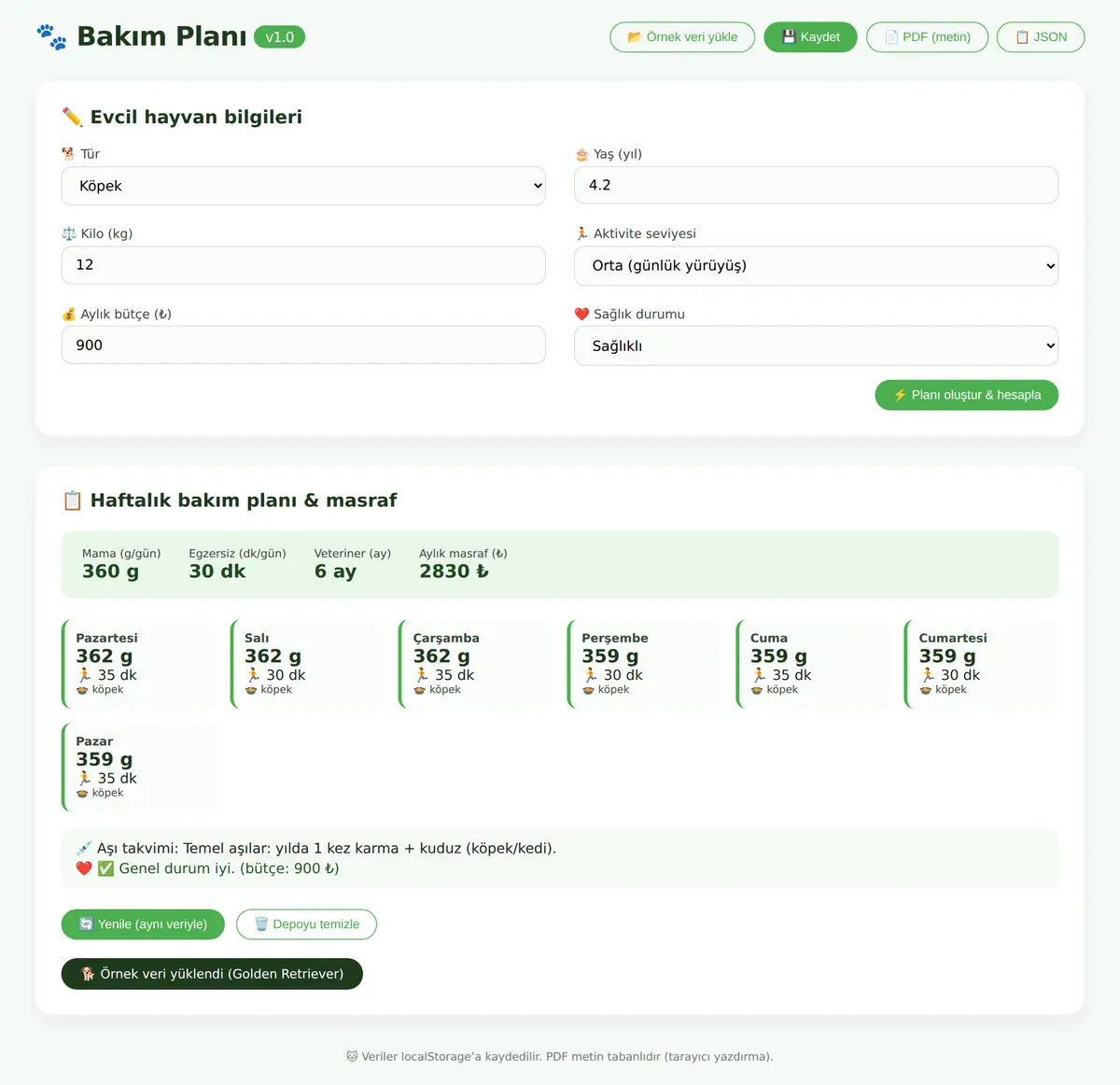Focus the Kilo (kg) input field

(303, 265)
